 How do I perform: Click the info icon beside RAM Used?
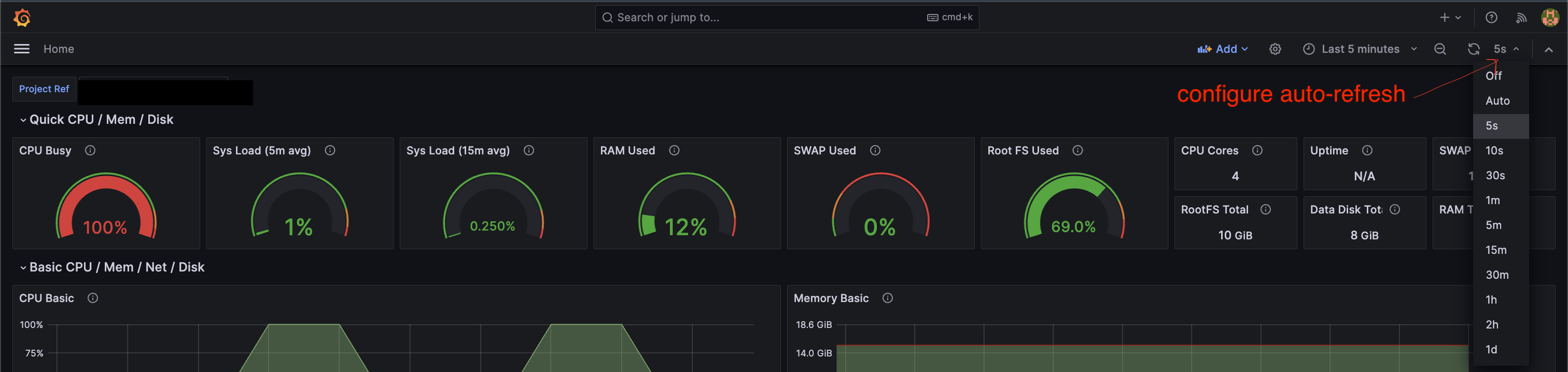tap(674, 150)
